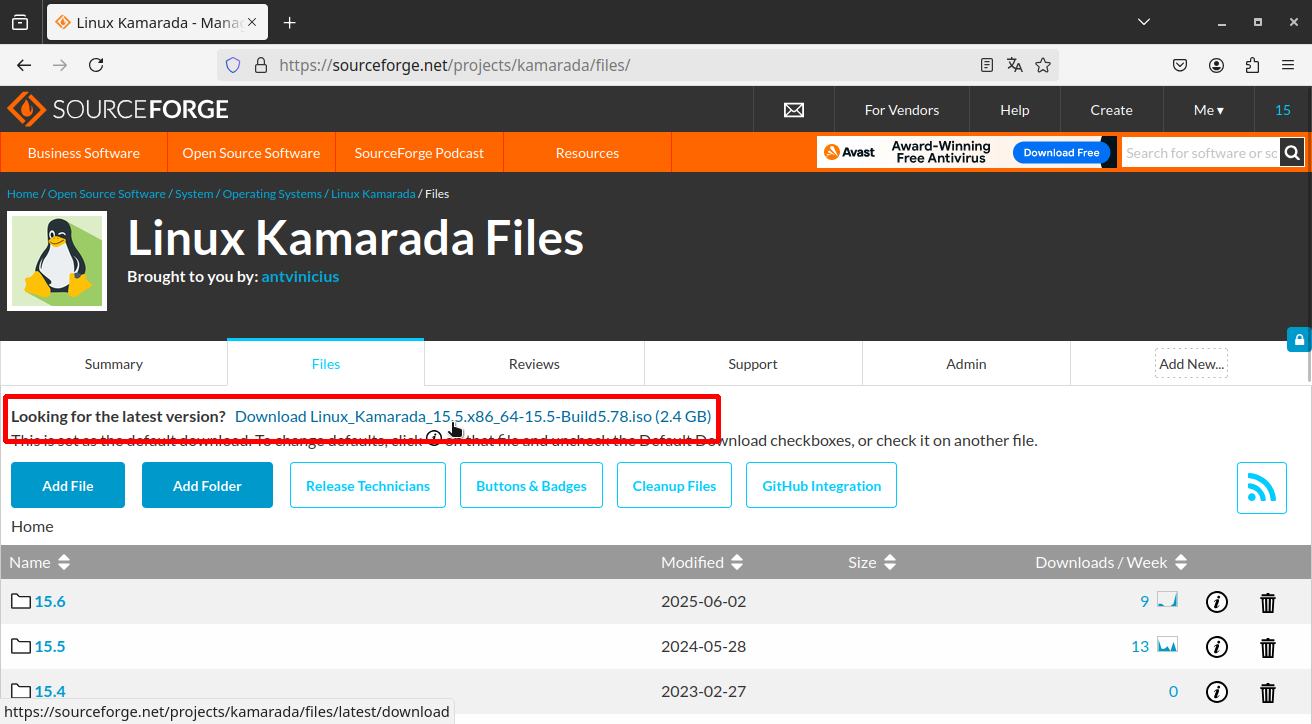Viewport: 1312px width, 724px height.
Task: Sort files by the Modified column
Action: [702, 562]
